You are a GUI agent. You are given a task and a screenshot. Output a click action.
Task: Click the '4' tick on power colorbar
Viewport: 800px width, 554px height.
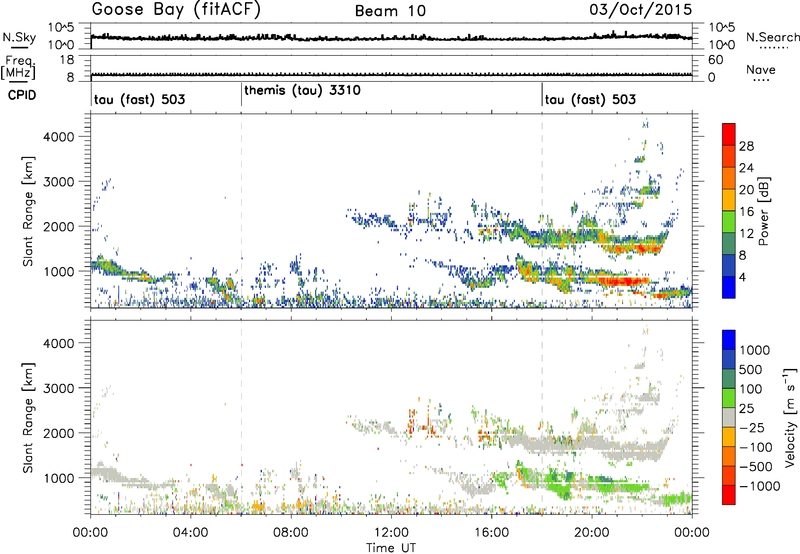point(743,277)
